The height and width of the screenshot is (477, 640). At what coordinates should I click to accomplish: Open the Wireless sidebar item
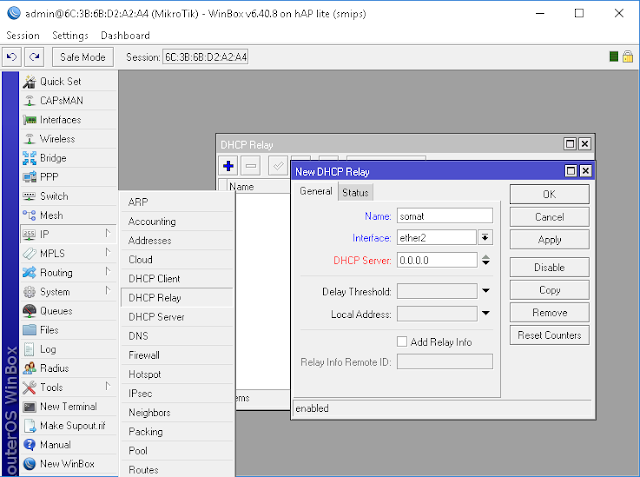tap(69, 139)
